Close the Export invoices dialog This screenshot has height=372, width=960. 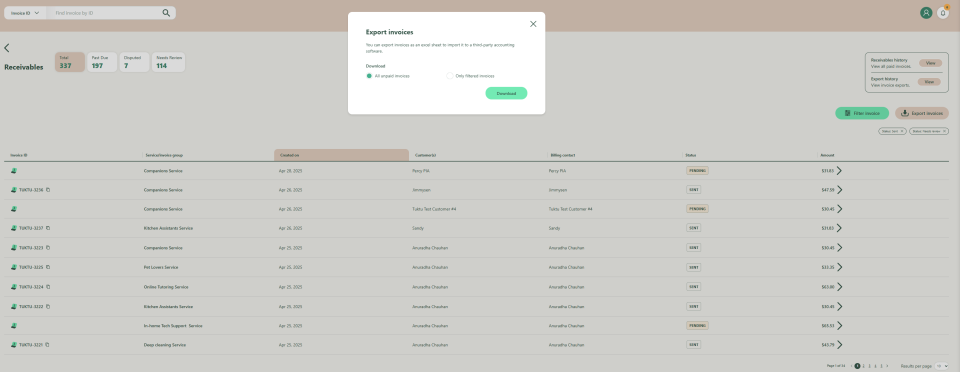533,24
